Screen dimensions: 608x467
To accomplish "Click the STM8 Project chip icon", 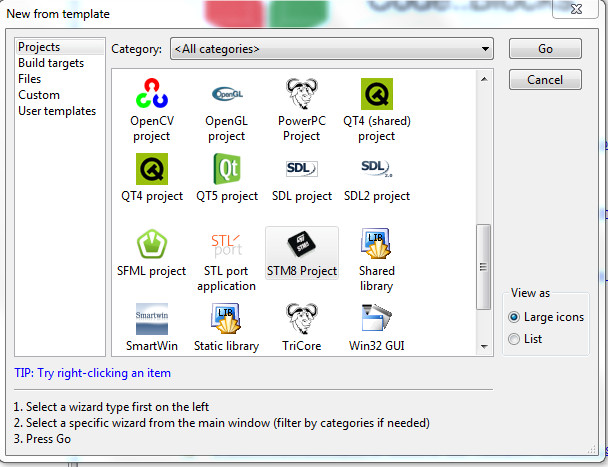I will coord(302,244).
